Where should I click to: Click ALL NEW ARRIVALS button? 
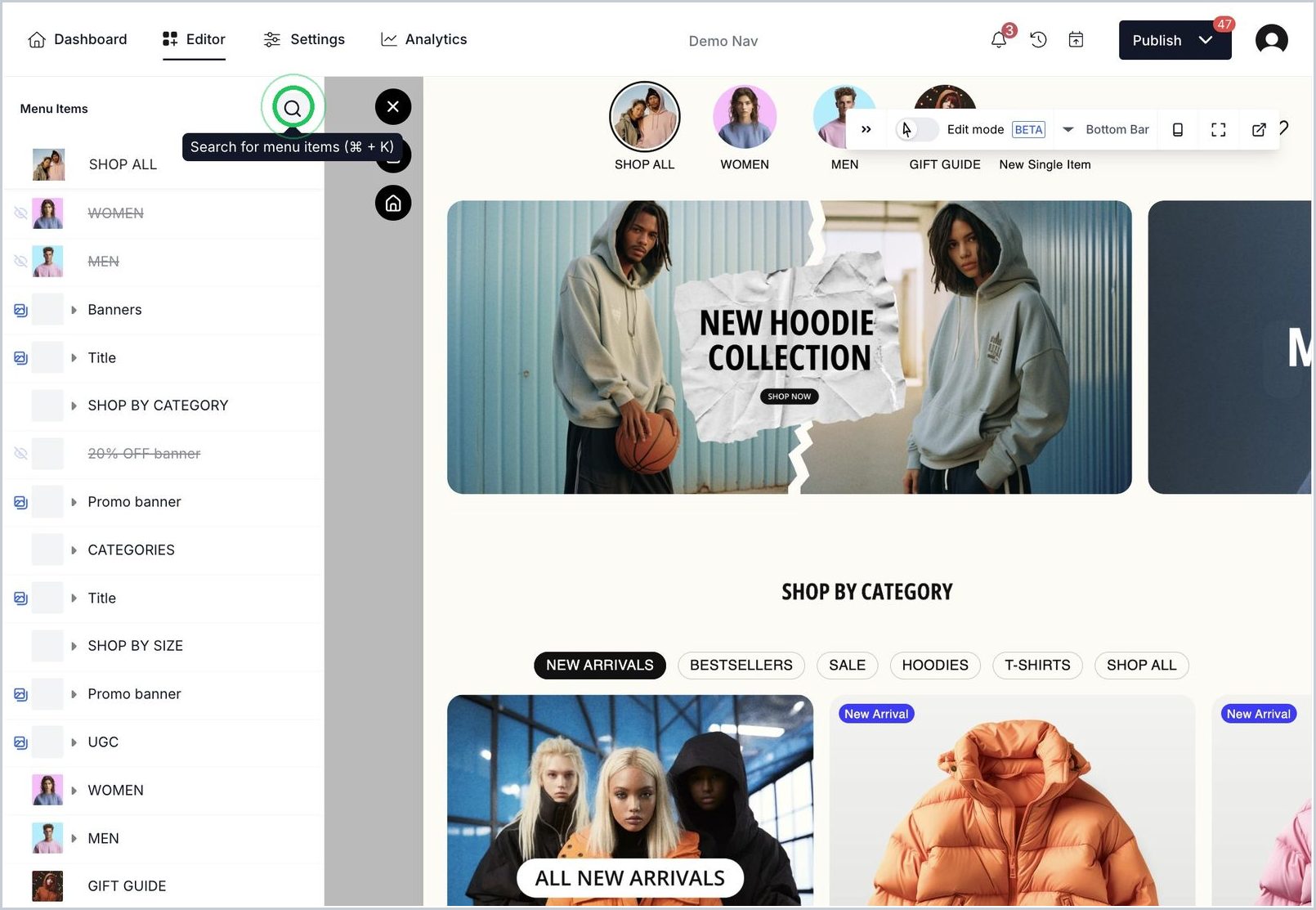630,878
